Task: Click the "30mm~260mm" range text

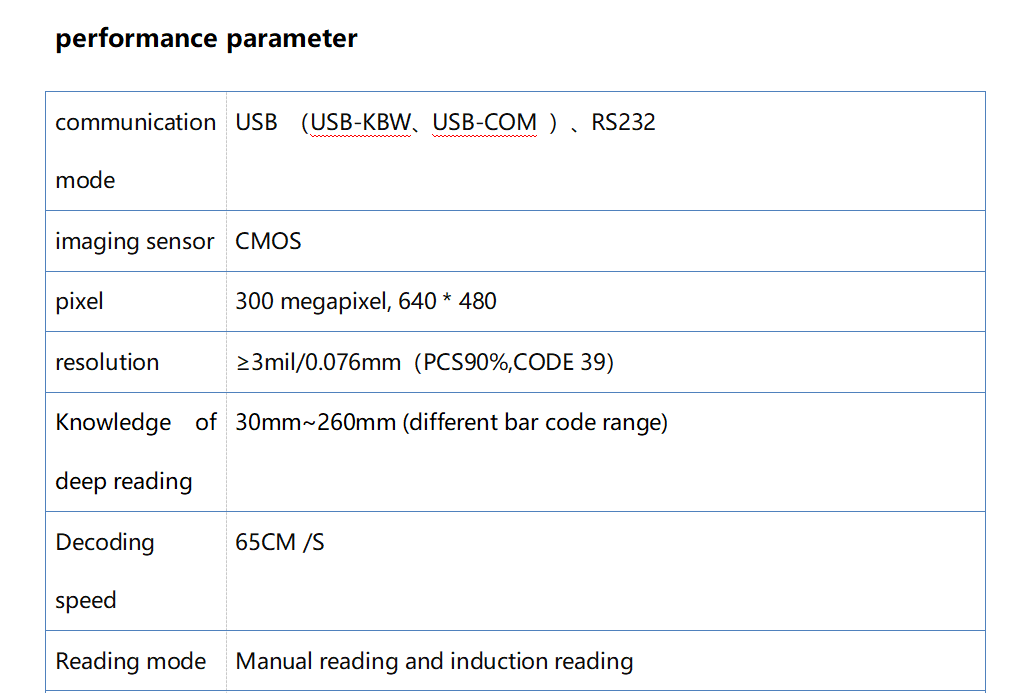Action: (x=316, y=422)
